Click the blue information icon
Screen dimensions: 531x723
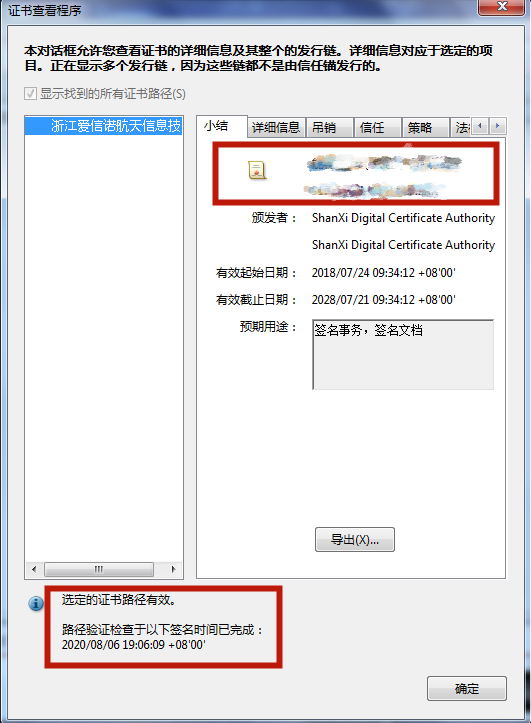tap(36, 603)
